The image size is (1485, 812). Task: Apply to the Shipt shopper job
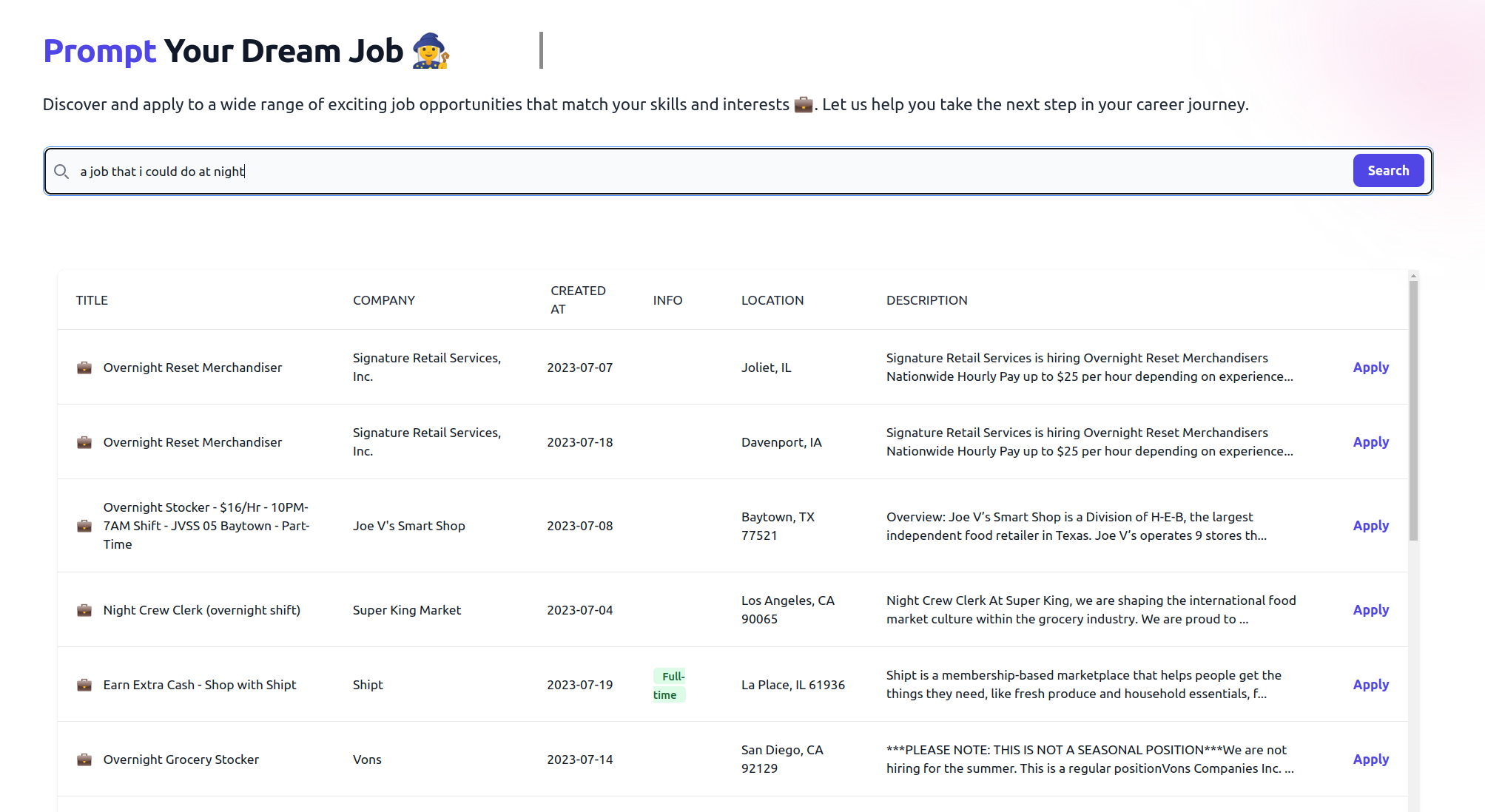coord(1370,685)
